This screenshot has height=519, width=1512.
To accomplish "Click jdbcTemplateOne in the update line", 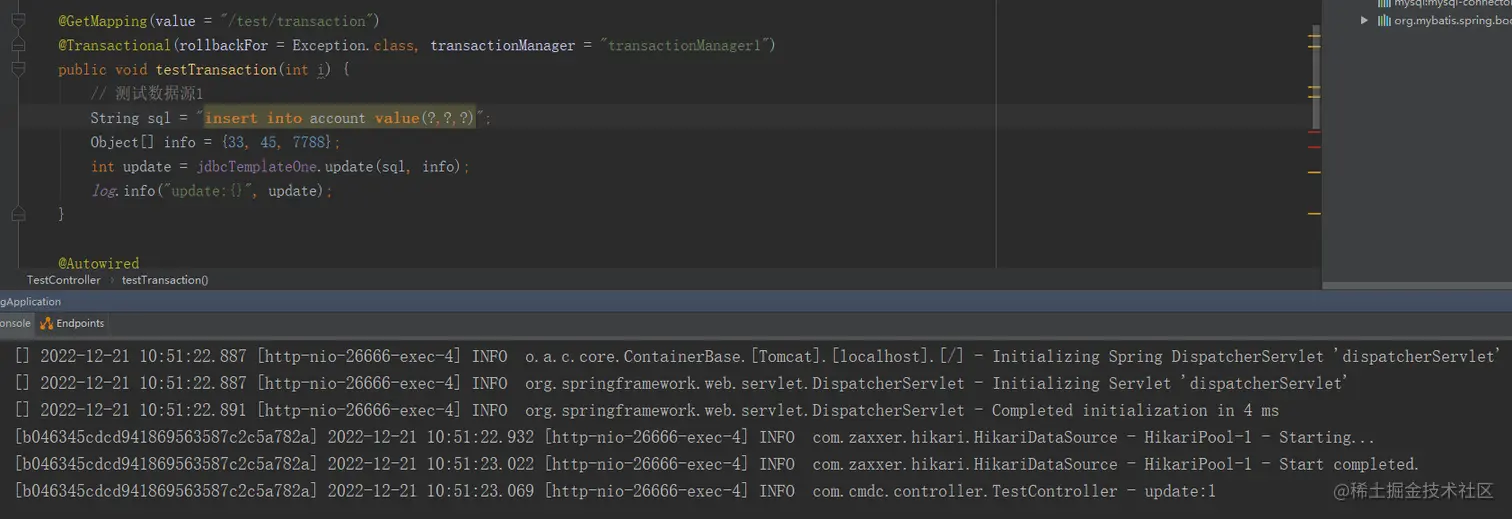I will pos(255,166).
